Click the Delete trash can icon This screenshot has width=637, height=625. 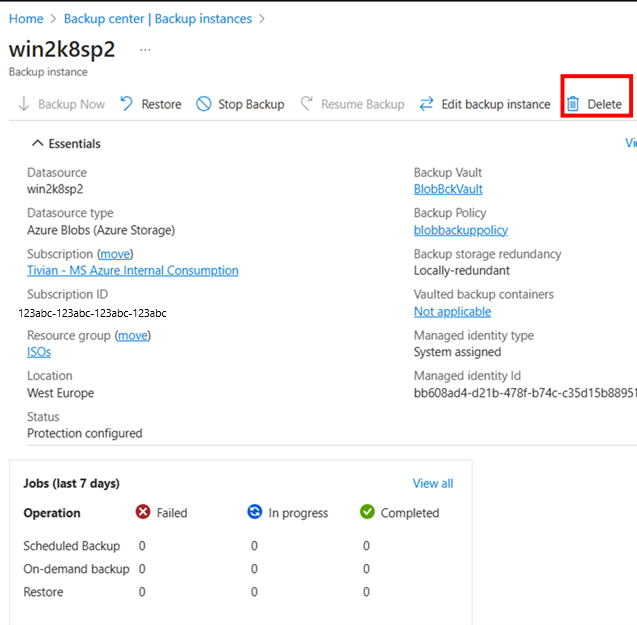coord(573,104)
